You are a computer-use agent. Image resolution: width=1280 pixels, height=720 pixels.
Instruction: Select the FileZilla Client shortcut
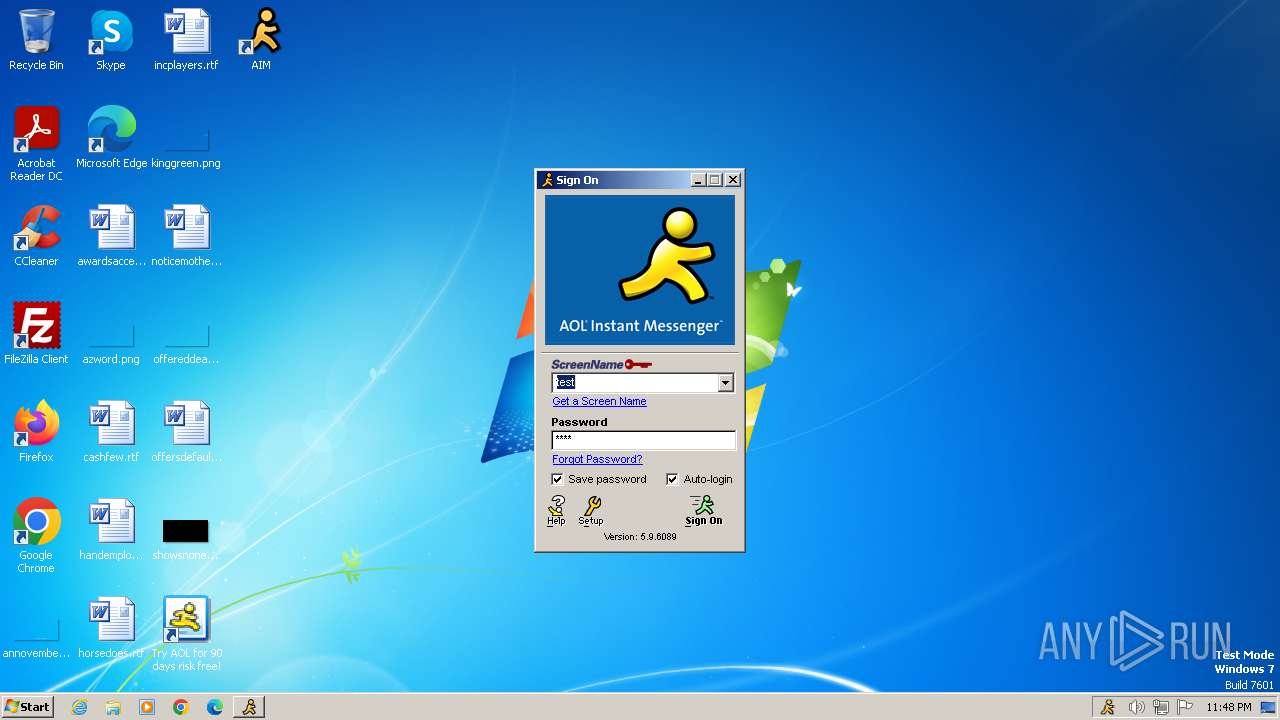(x=36, y=332)
